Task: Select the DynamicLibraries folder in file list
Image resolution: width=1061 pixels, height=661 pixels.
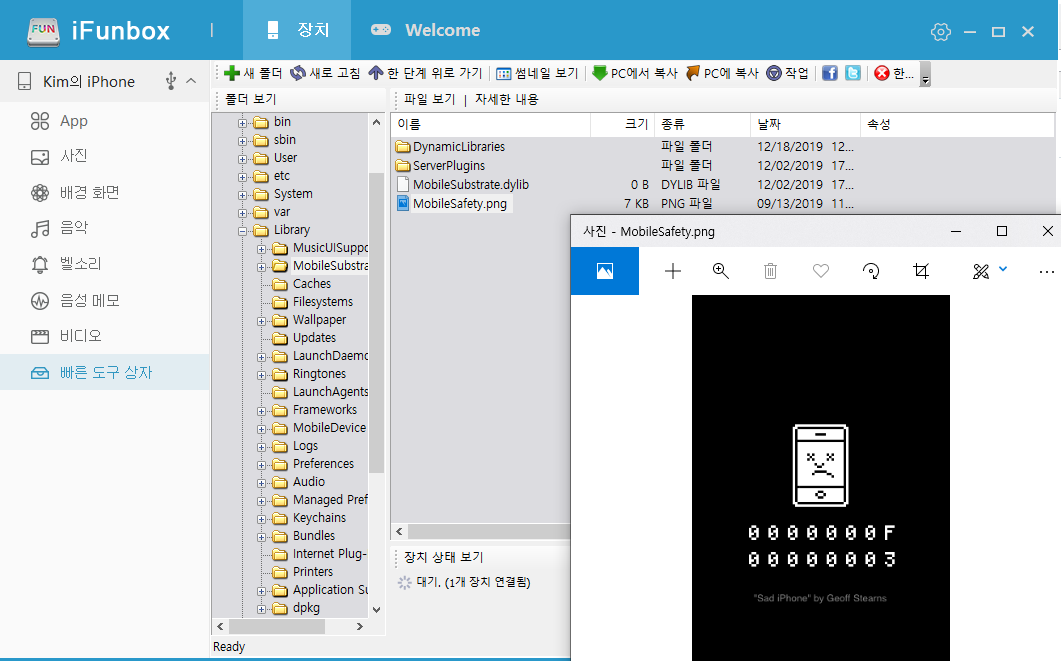Action: coord(458,147)
